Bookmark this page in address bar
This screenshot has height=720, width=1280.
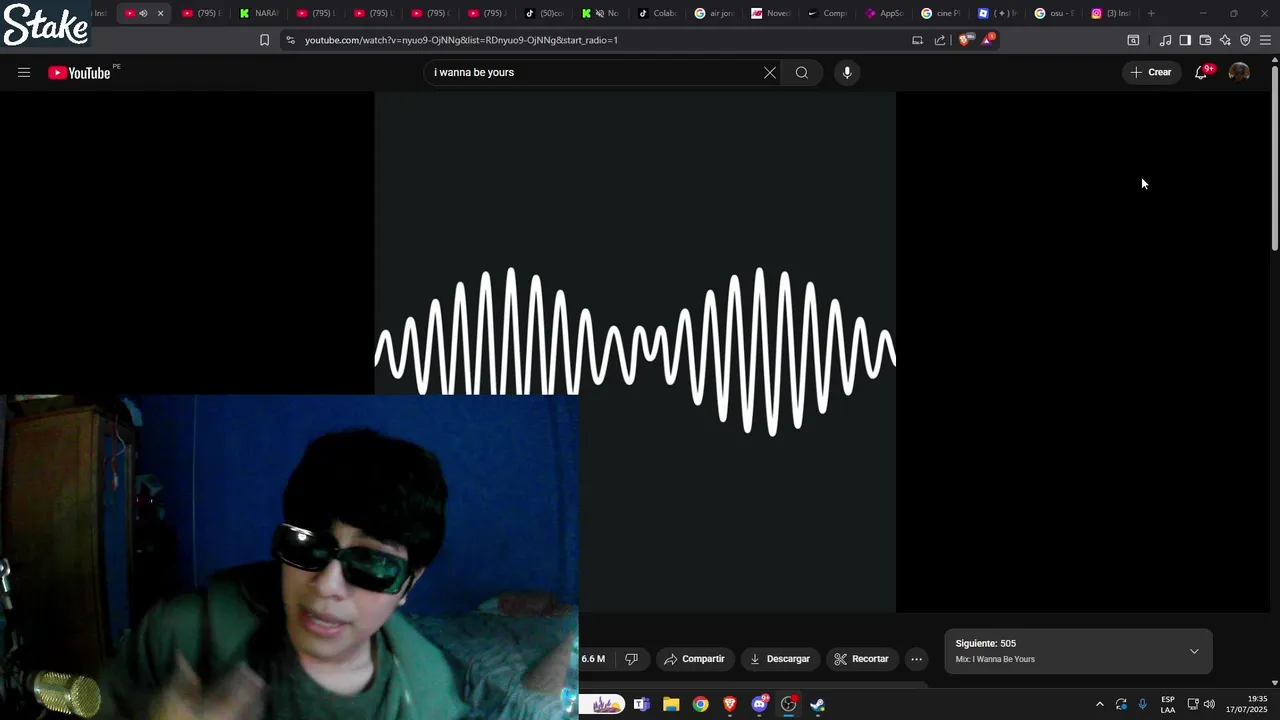tap(264, 40)
